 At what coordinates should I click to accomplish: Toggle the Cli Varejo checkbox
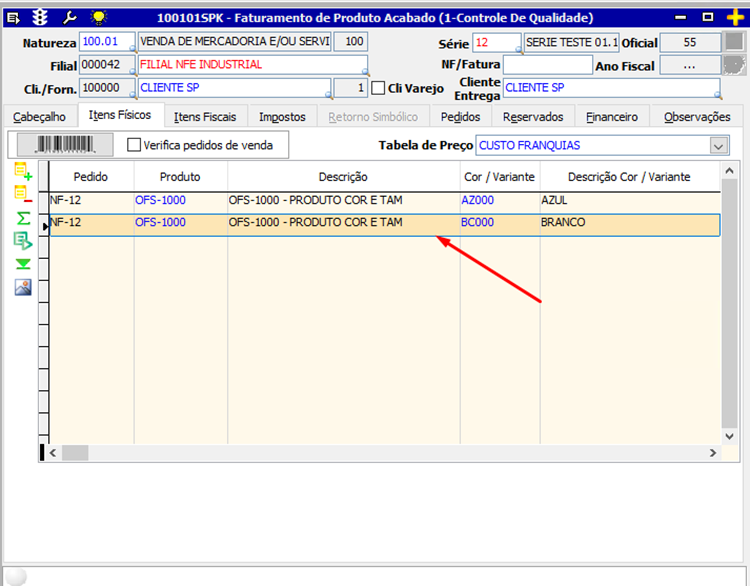pyautogui.click(x=378, y=88)
